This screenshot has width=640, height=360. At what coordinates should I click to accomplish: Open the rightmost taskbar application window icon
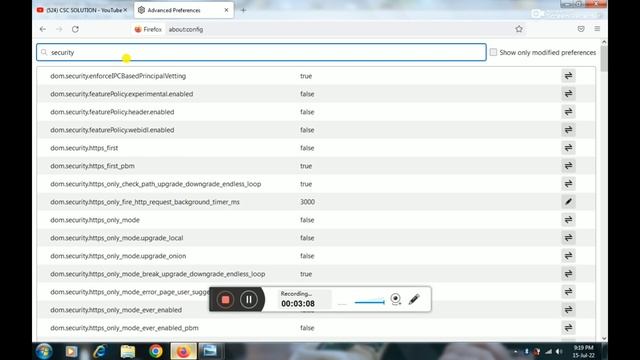click(x=210, y=351)
